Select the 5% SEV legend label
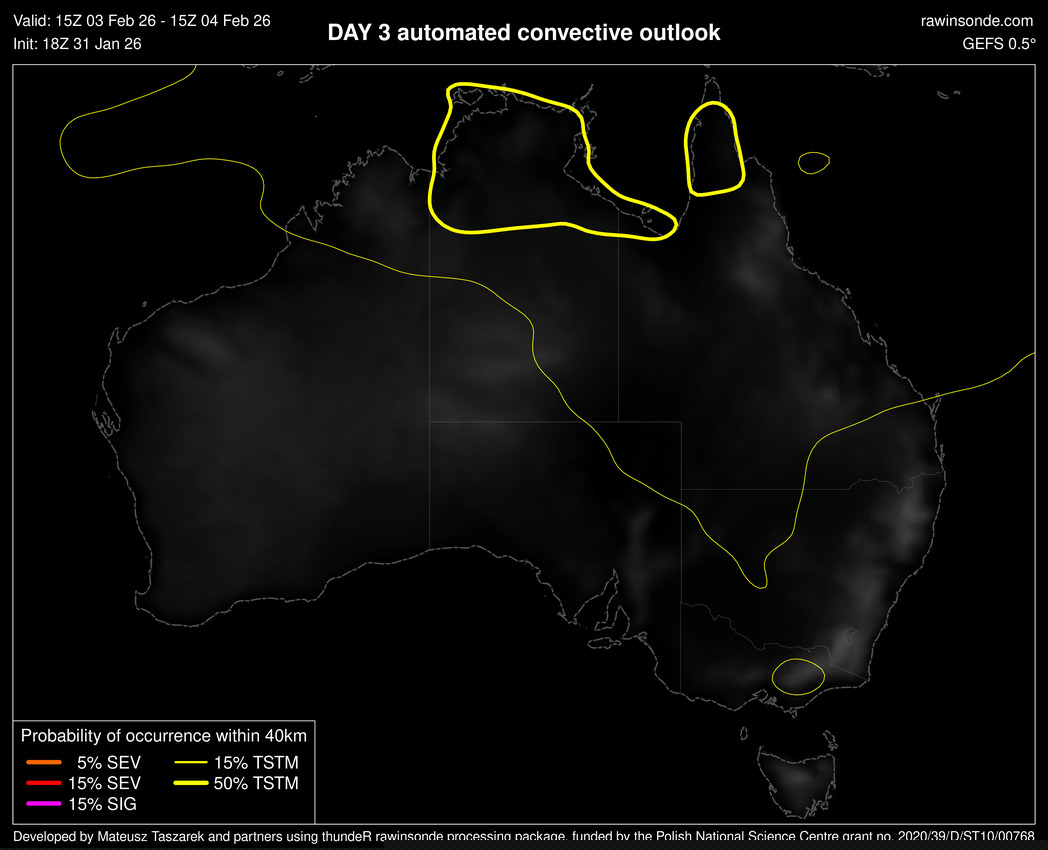This screenshot has height=850, width=1048. pos(108,762)
